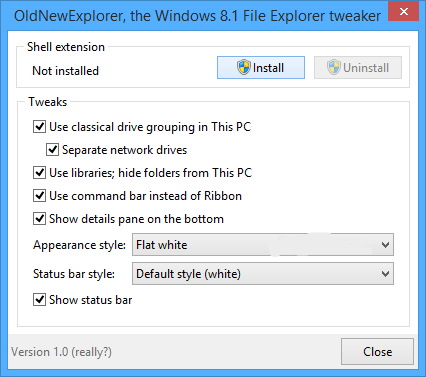The height and width of the screenshot is (377, 426).
Task: Click the Version 1.0 (really?) text
Action: (61, 352)
